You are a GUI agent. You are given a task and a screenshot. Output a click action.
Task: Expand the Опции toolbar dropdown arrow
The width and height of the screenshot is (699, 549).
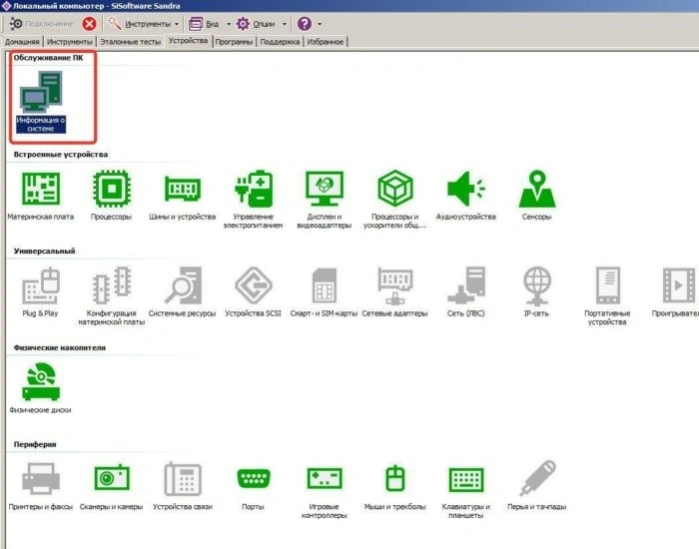coord(284,24)
